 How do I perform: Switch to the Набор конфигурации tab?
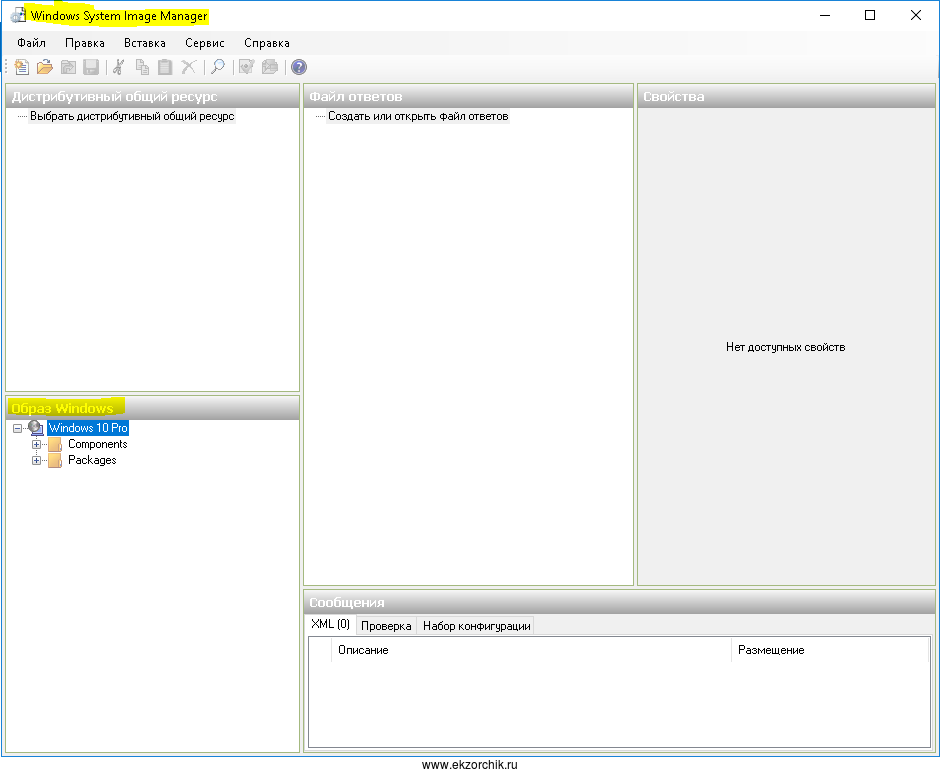(477, 626)
